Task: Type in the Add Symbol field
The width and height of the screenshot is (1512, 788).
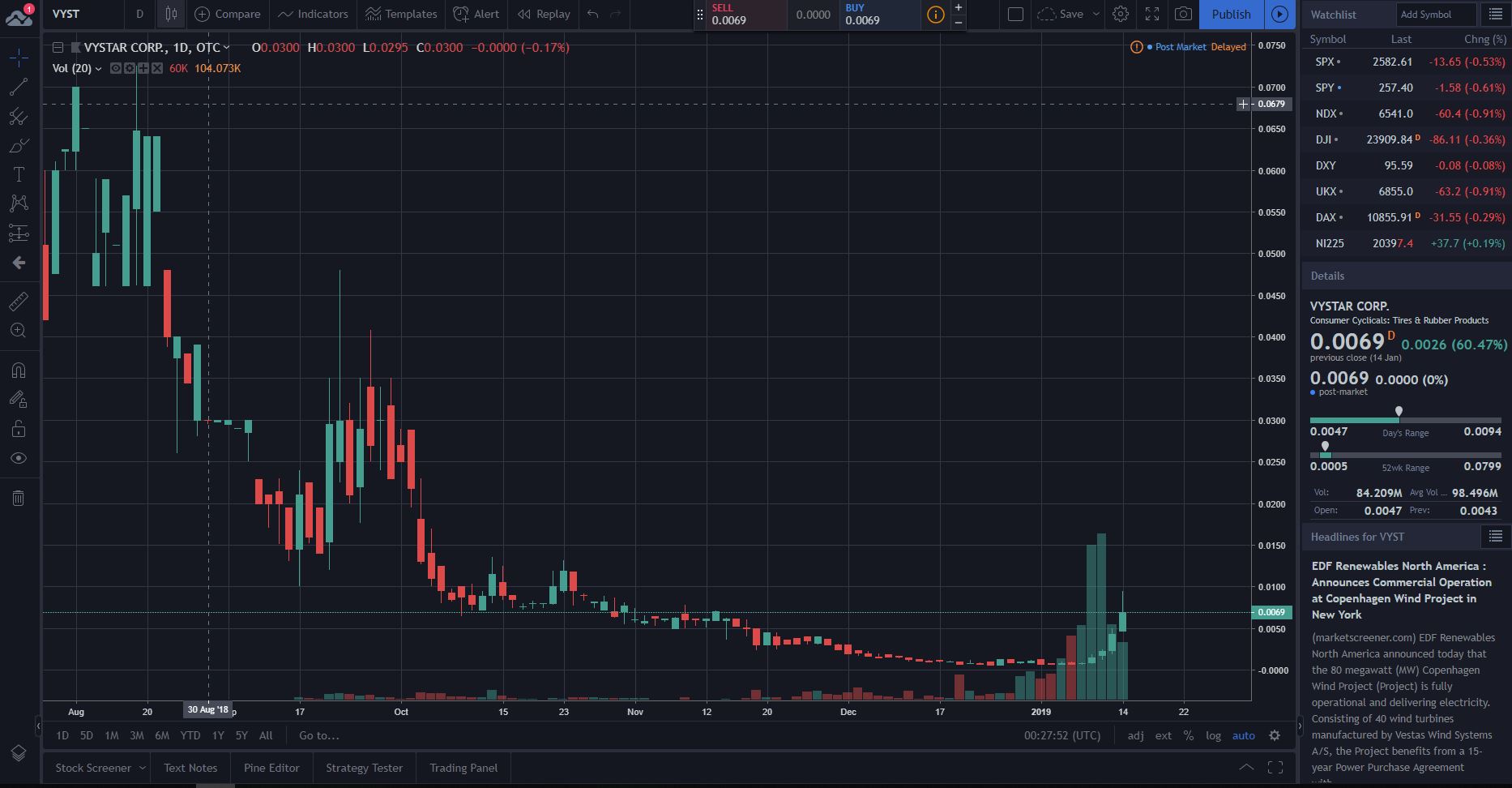Action: point(1437,14)
